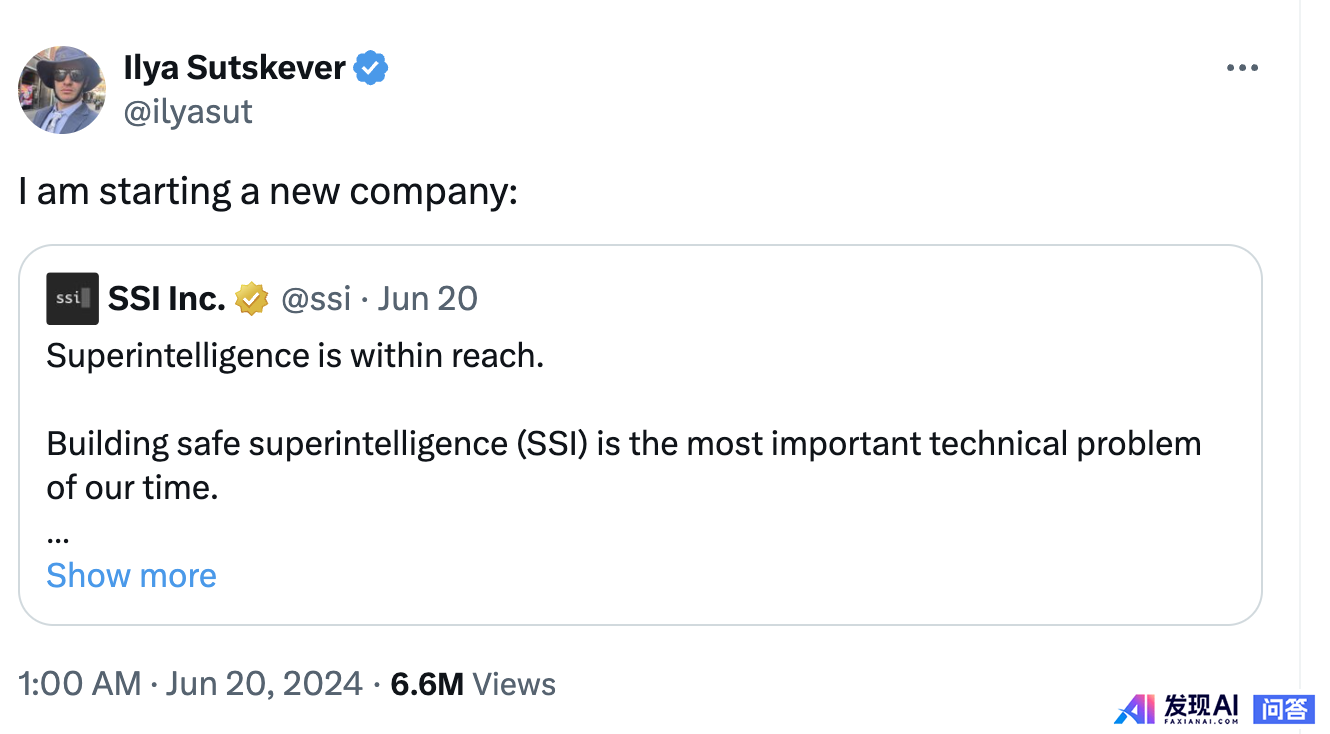Image resolution: width=1330 pixels, height=734 pixels.
Task: Click the blue 问答 button
Action: (1284, 709)
